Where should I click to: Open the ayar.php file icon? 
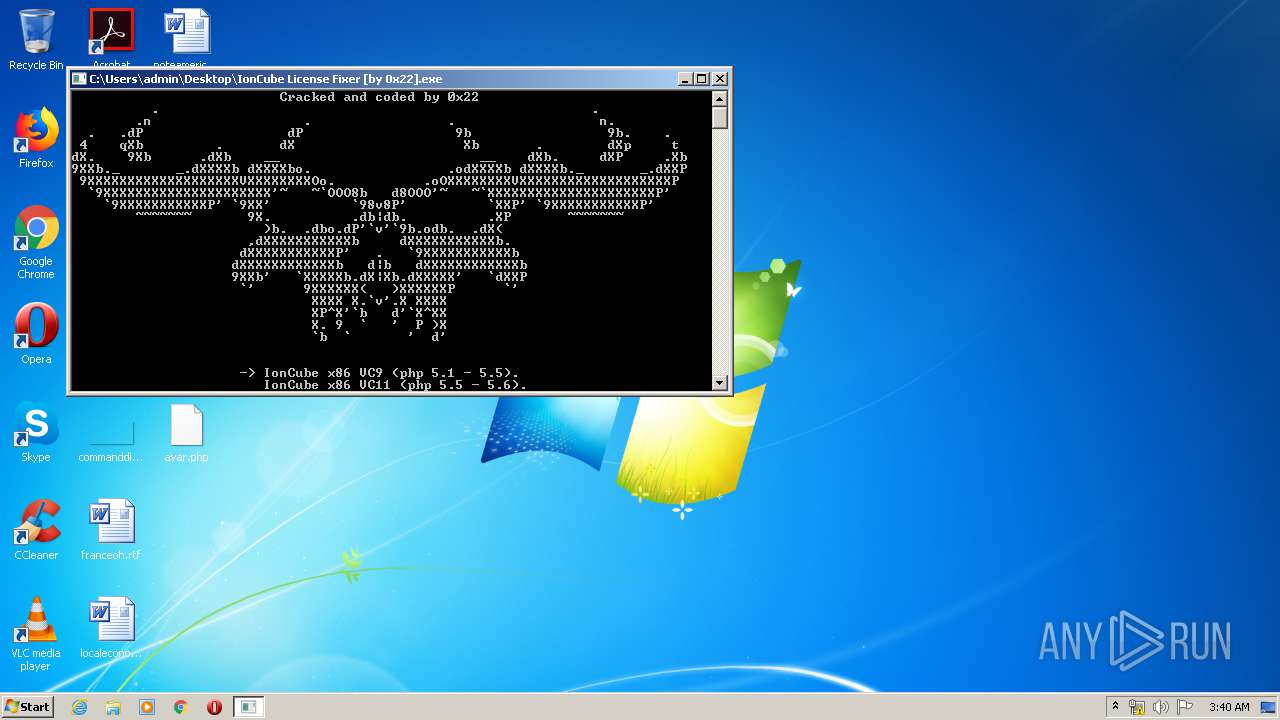[x=186, y=432]
